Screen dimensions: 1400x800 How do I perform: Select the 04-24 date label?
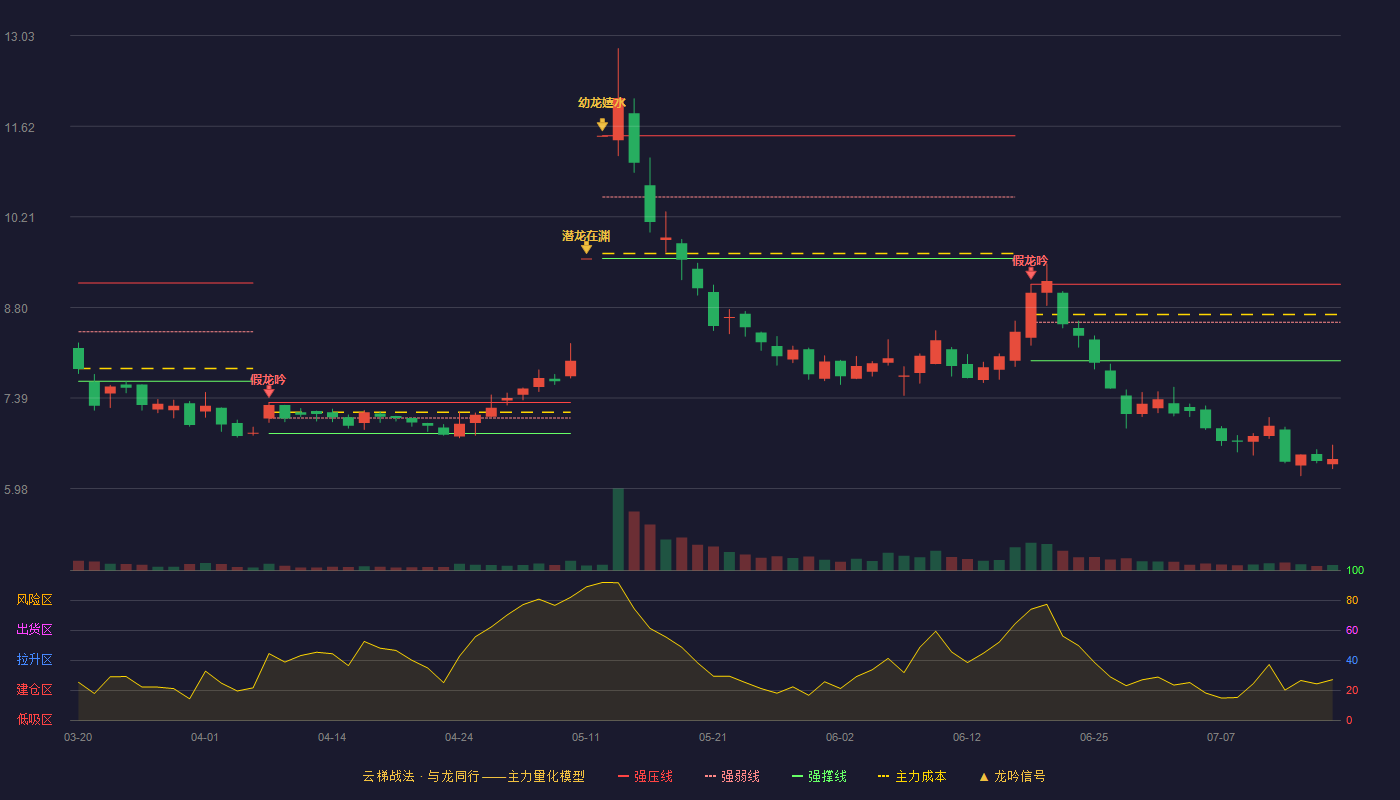point(459,737)
